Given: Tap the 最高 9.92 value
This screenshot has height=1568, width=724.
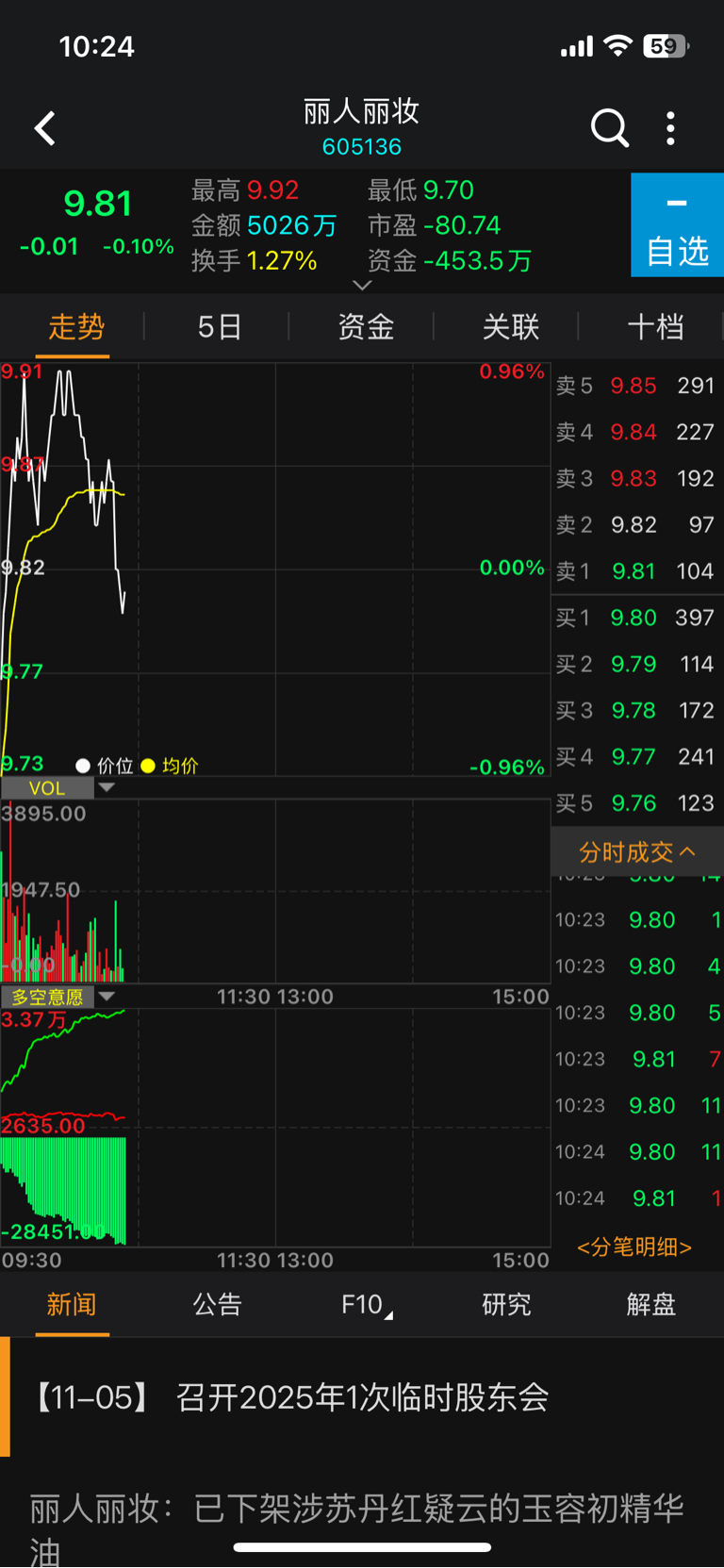Looking at the screenshot, I should click(272, 190).
